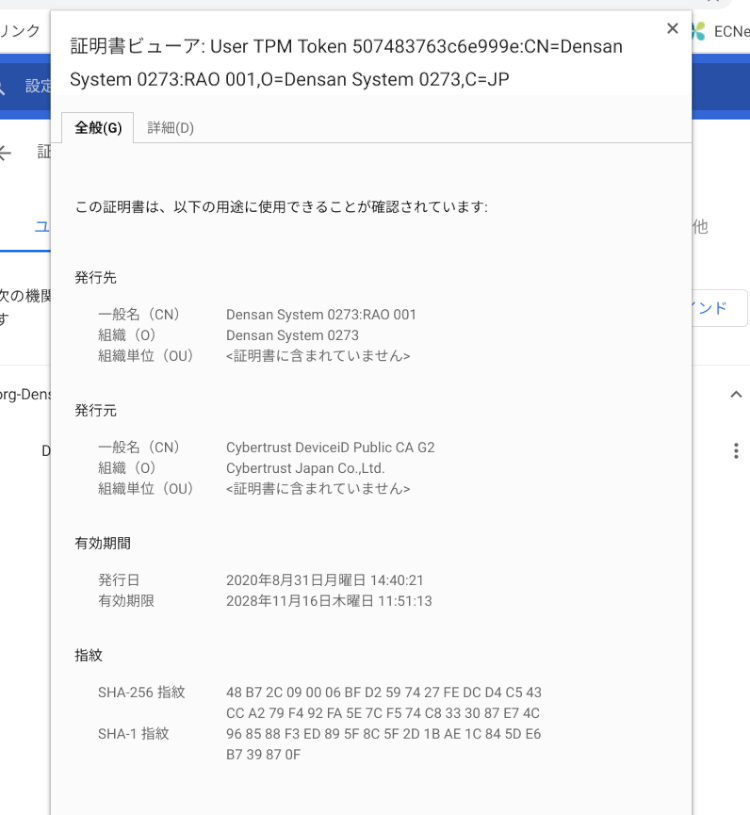Click the SHA-256 指紋 label

(141, 692)
